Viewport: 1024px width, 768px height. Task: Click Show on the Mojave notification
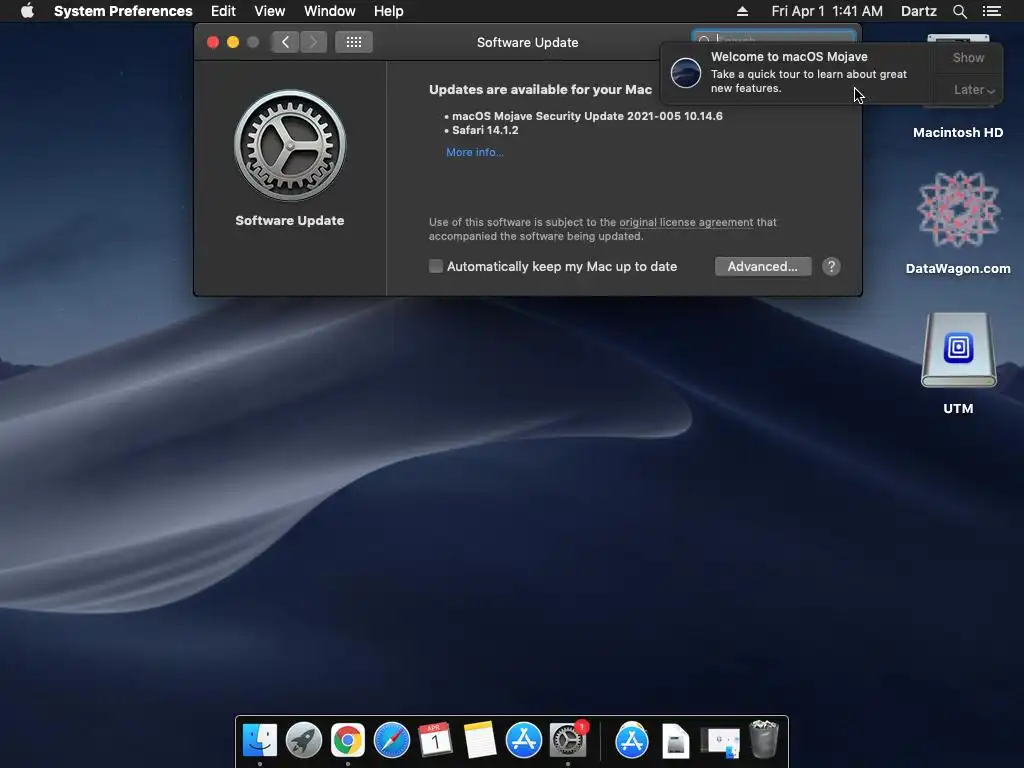point(968,57)
